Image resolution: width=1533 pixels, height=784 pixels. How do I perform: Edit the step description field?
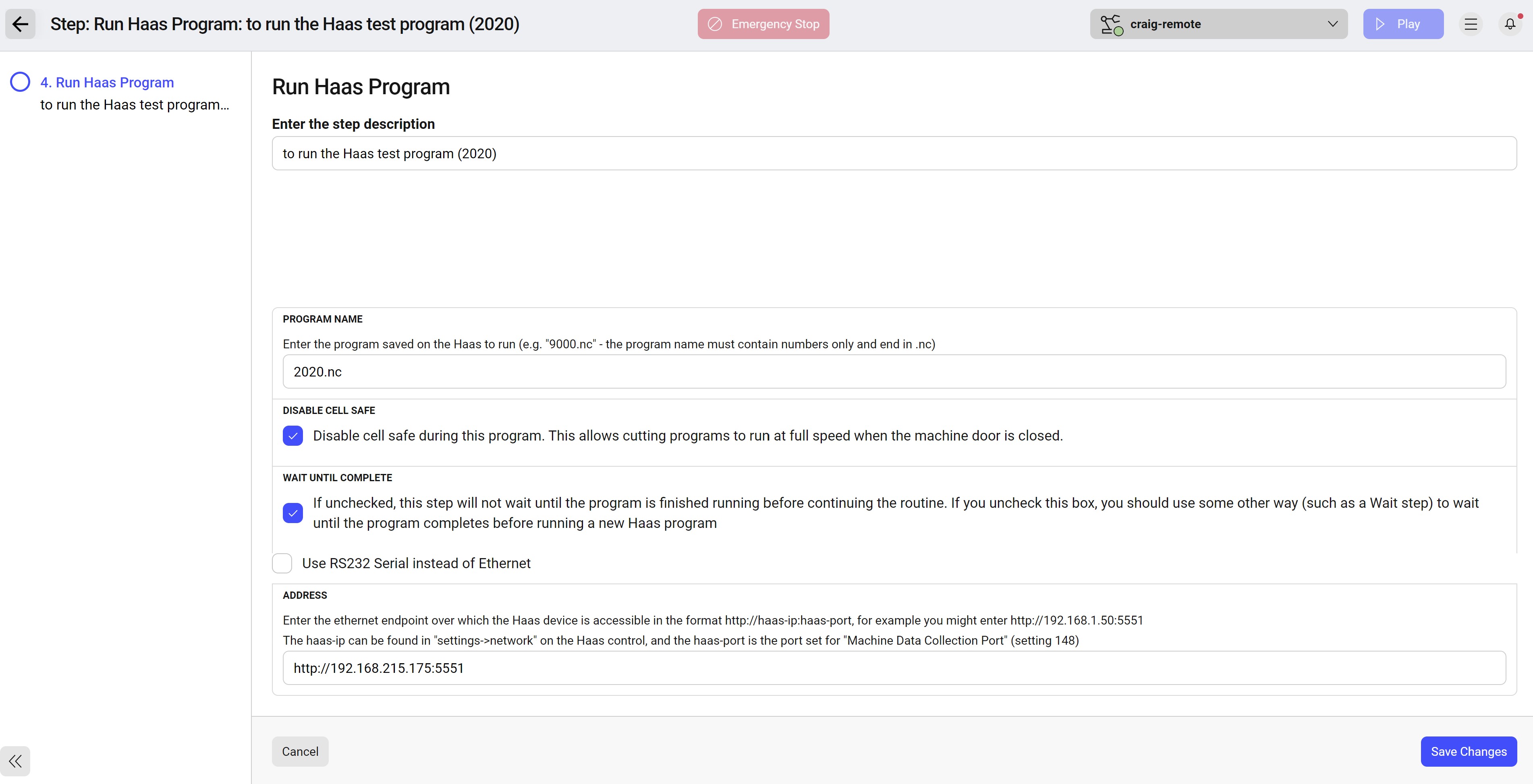(x=894, y=153)
